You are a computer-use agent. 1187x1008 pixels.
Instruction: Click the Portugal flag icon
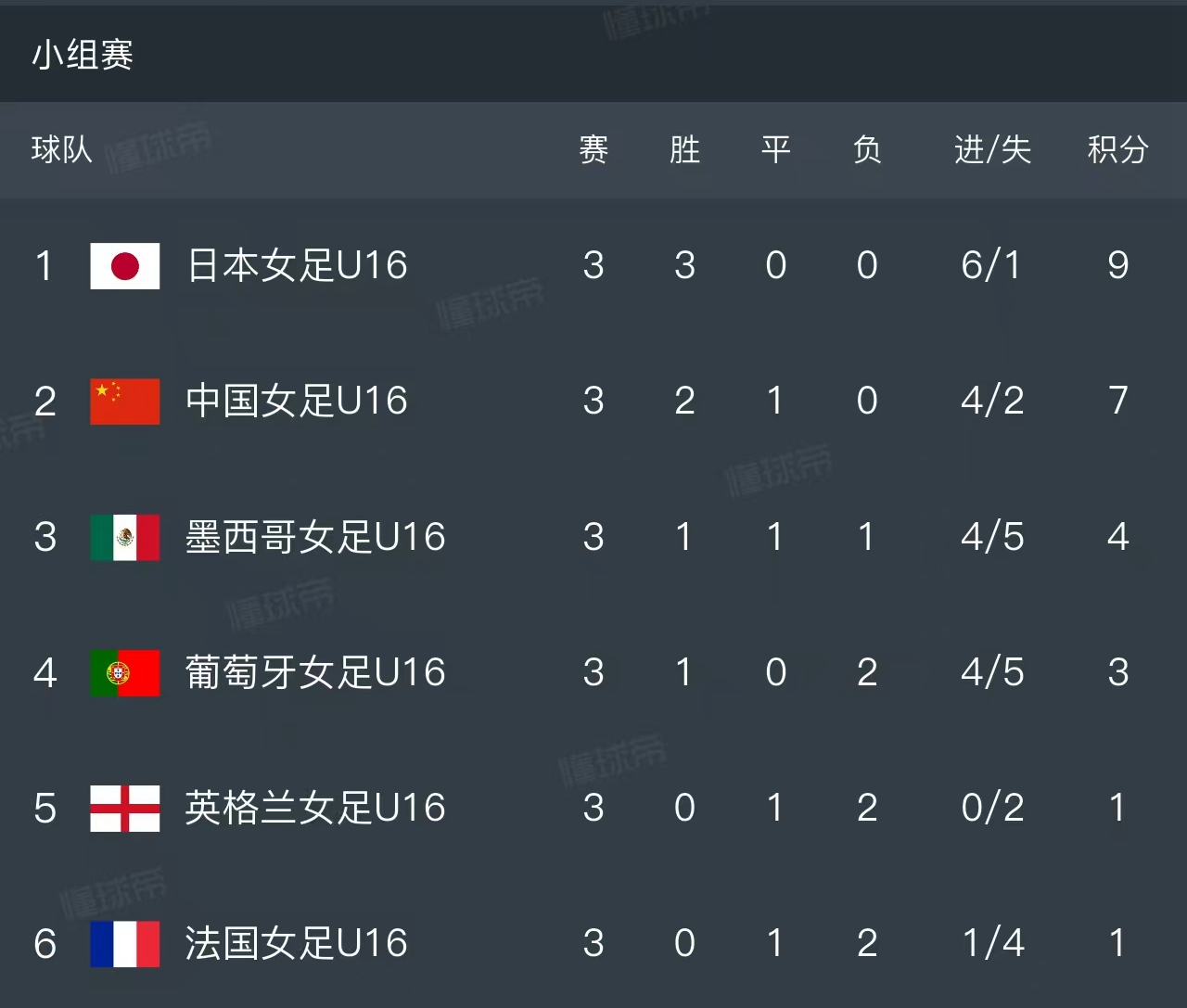click(124, 673)
